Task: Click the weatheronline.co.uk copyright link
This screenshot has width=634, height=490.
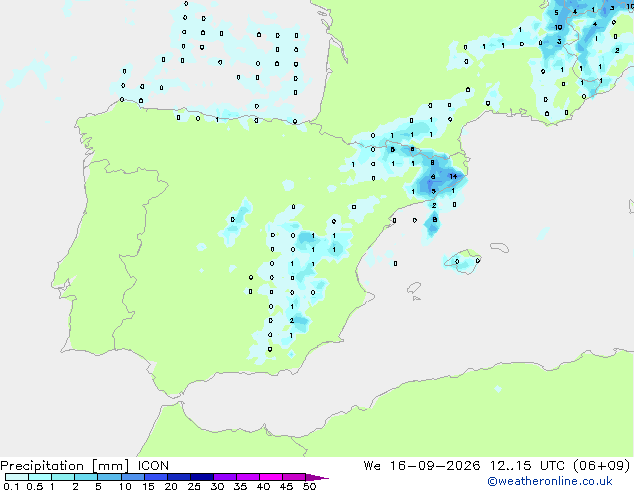Action: (550, 481)
